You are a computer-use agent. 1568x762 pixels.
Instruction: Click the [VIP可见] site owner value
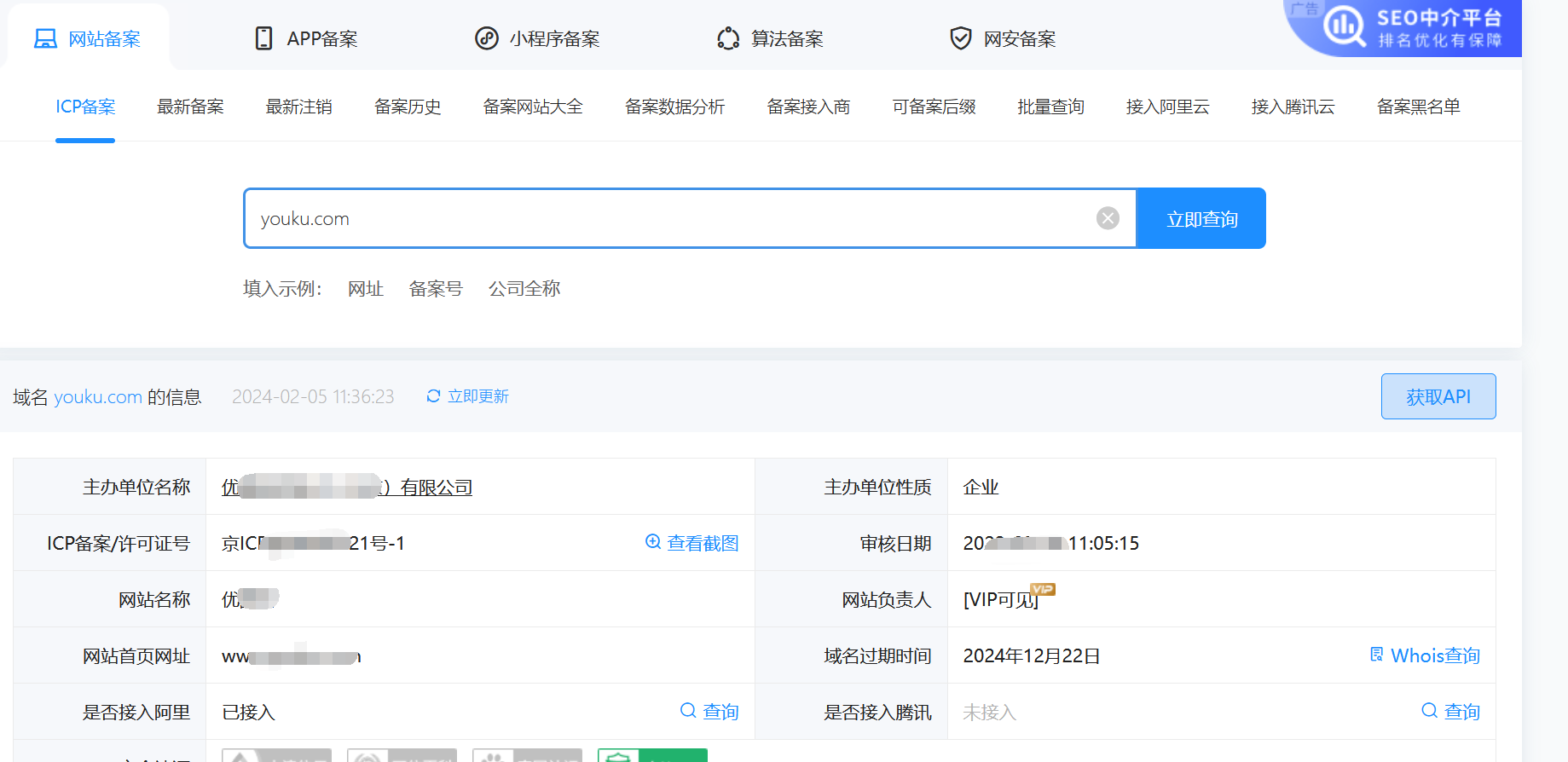[1001, 599]
